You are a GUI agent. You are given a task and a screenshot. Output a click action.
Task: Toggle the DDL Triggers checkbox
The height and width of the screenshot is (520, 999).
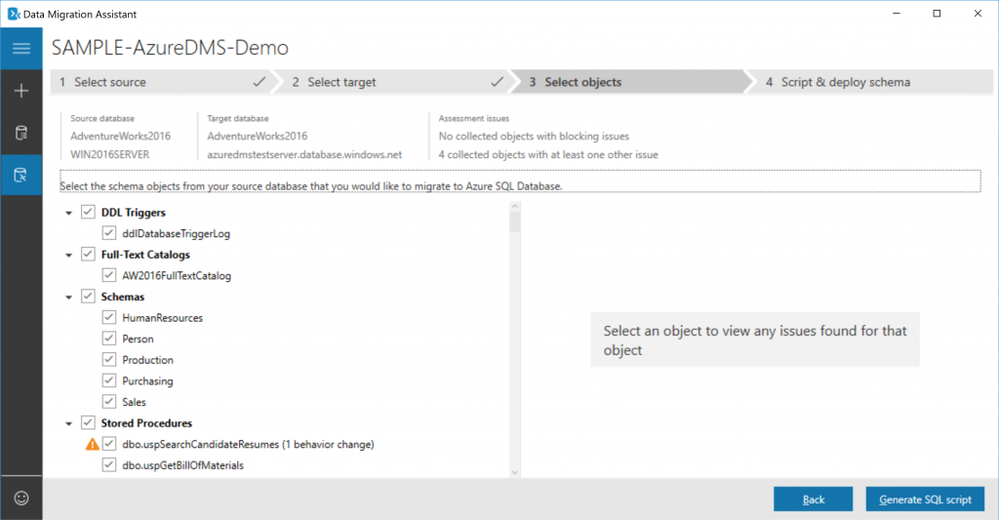coord(88,212)
